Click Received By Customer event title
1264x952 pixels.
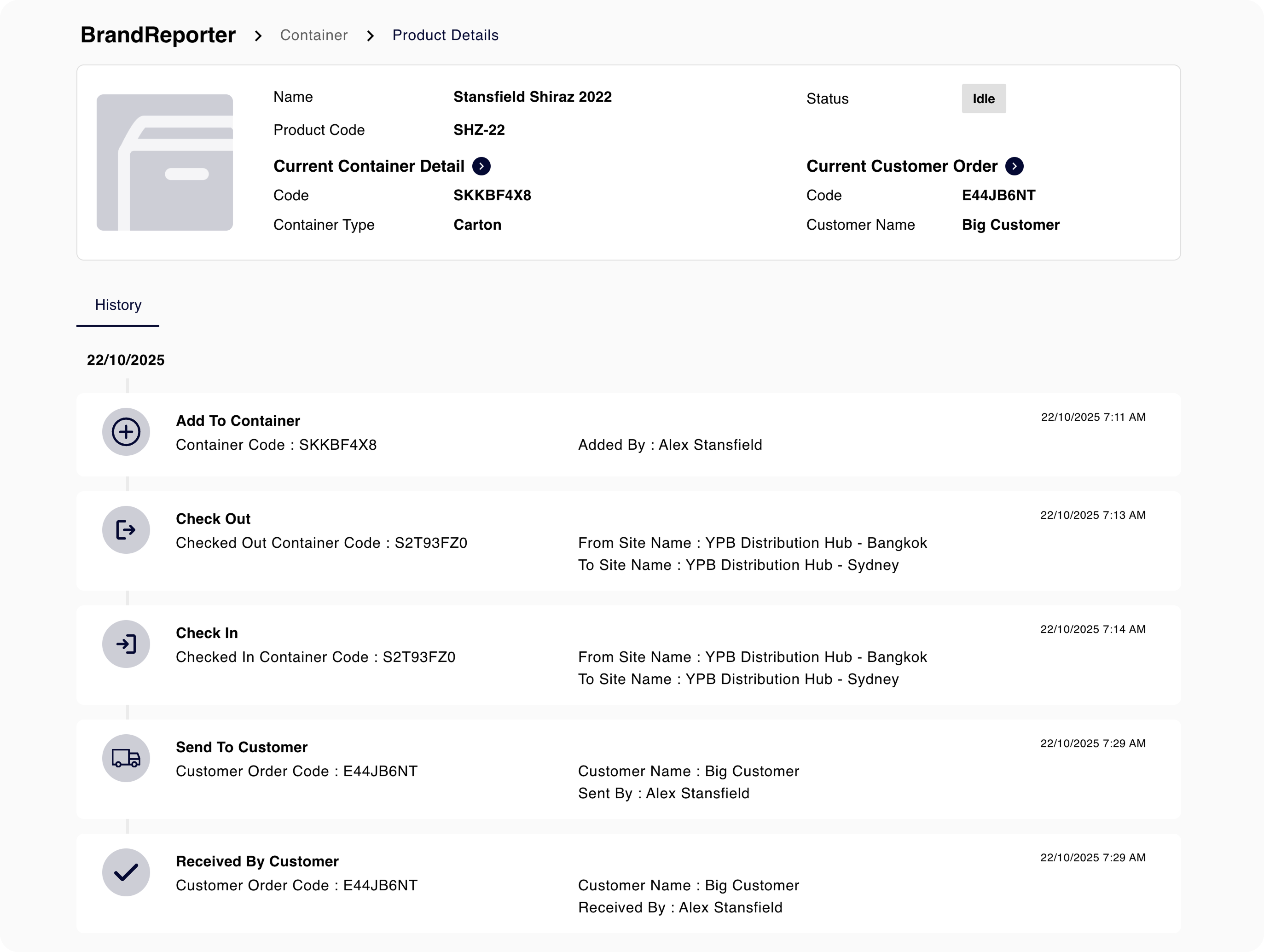(x=257, y=862)
